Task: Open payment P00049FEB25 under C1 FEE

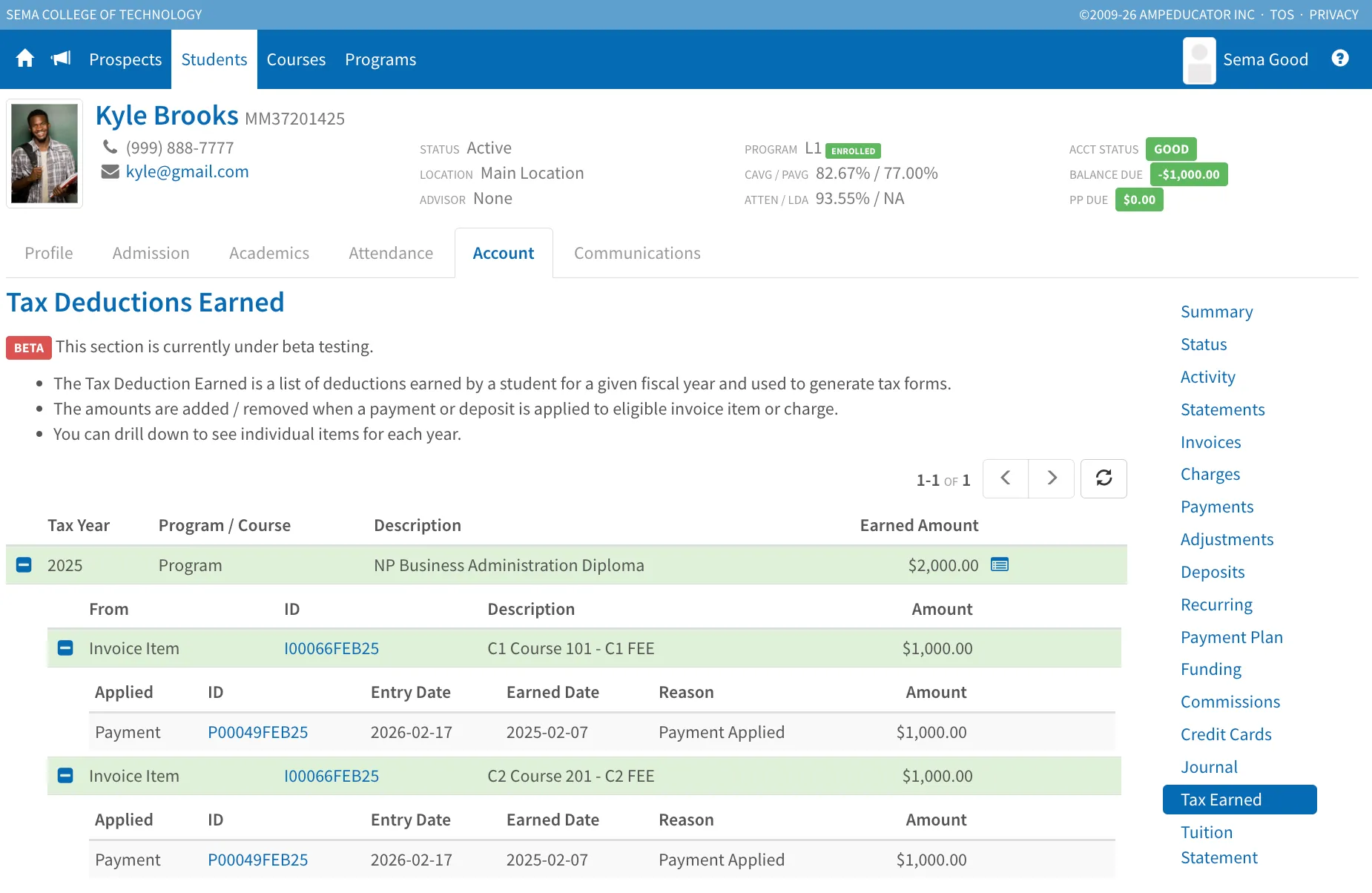Action: click(x=258, y=732)
